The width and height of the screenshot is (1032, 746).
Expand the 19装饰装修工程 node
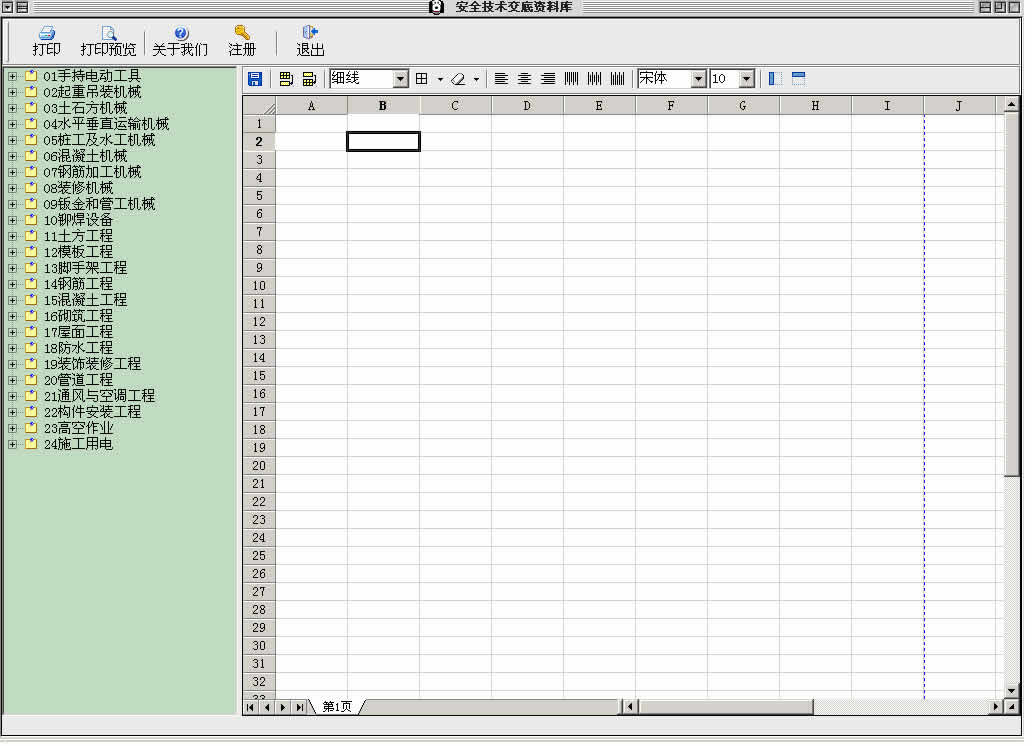coord(12,364)
